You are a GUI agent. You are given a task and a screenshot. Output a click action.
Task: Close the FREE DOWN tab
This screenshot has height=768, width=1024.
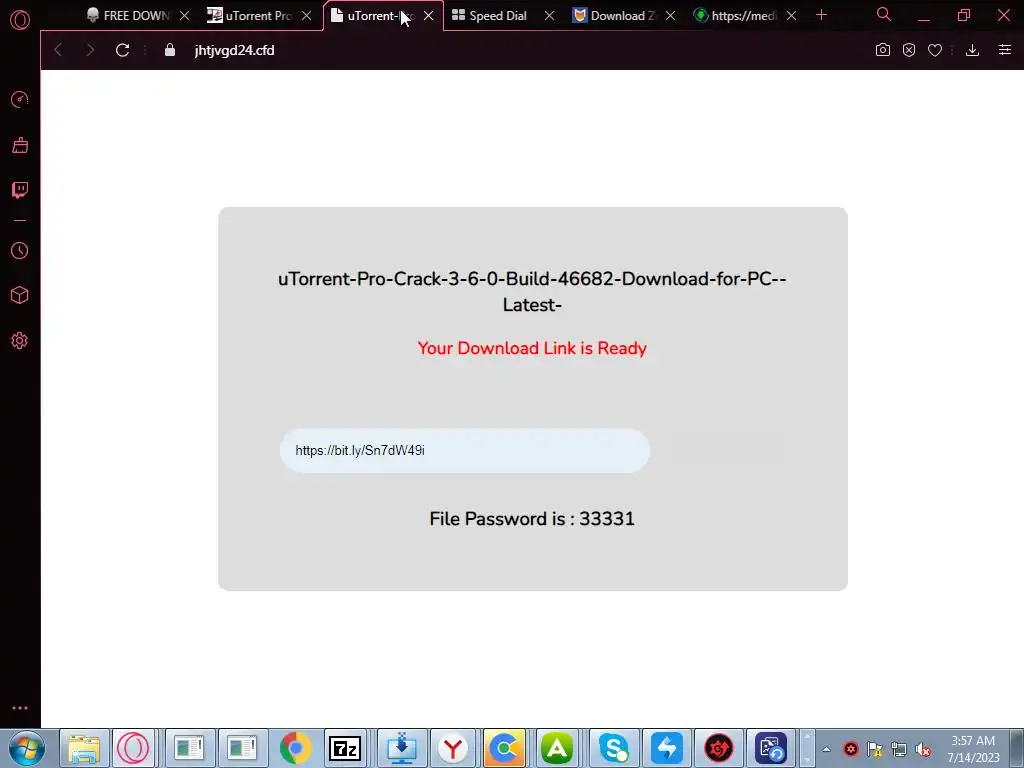pyautogui.click(x=185, y=16)
